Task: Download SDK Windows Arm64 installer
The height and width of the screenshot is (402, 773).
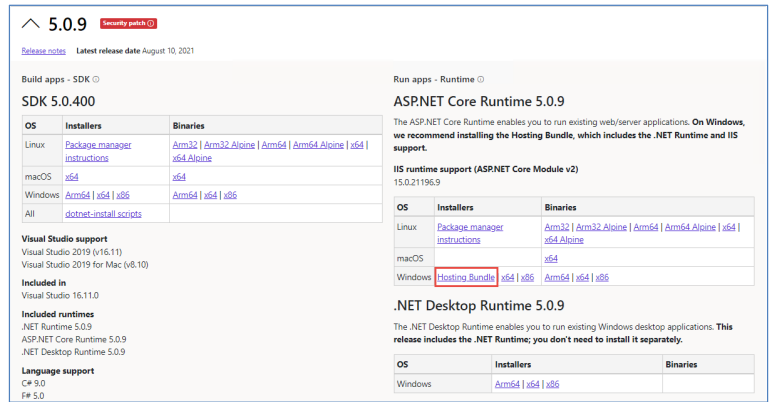Action: [x=77, y=195]
